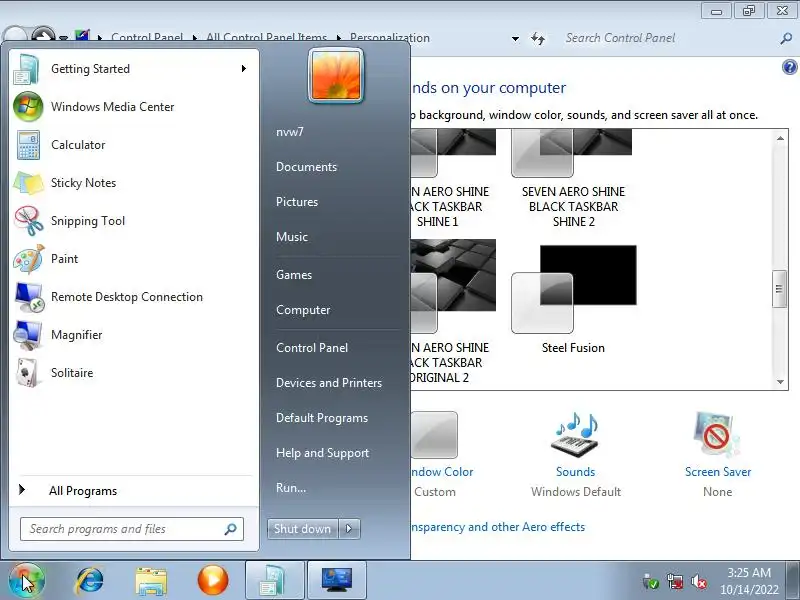Open the Calculator app
800x600 pixels.
point(133,145)
